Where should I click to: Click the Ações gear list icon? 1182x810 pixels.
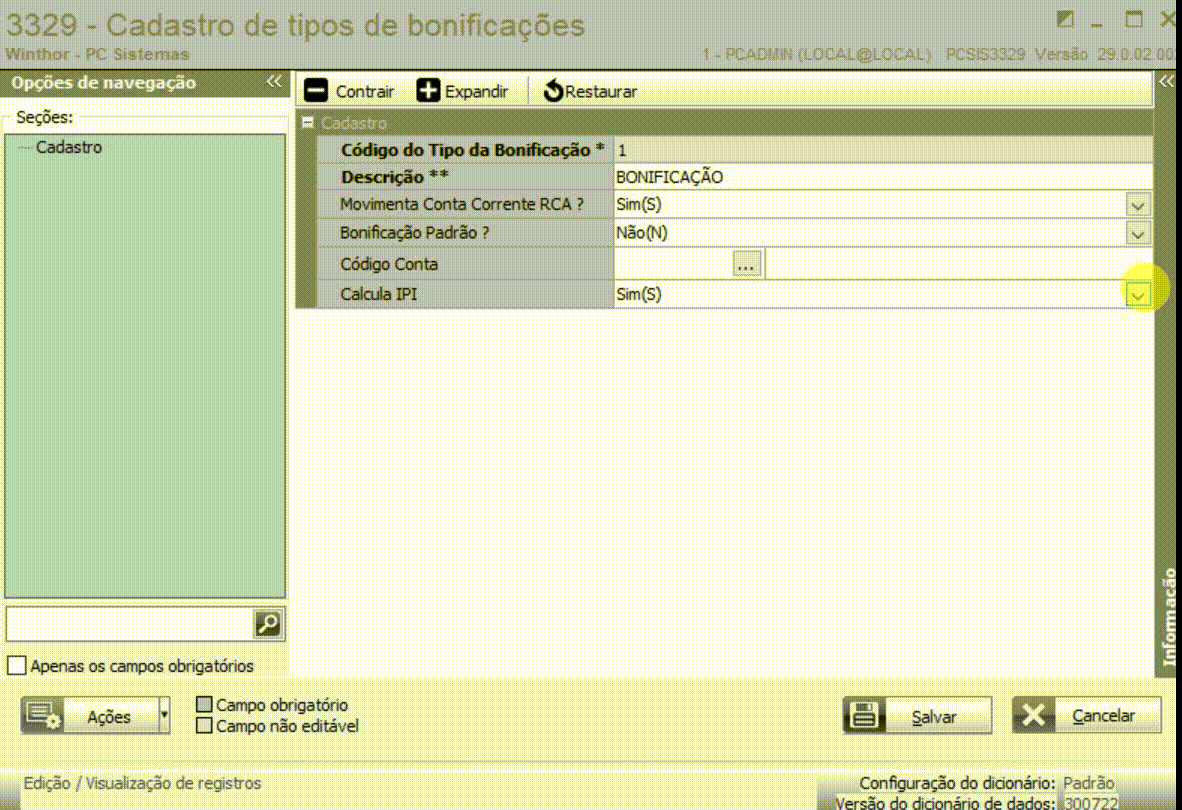43,715
